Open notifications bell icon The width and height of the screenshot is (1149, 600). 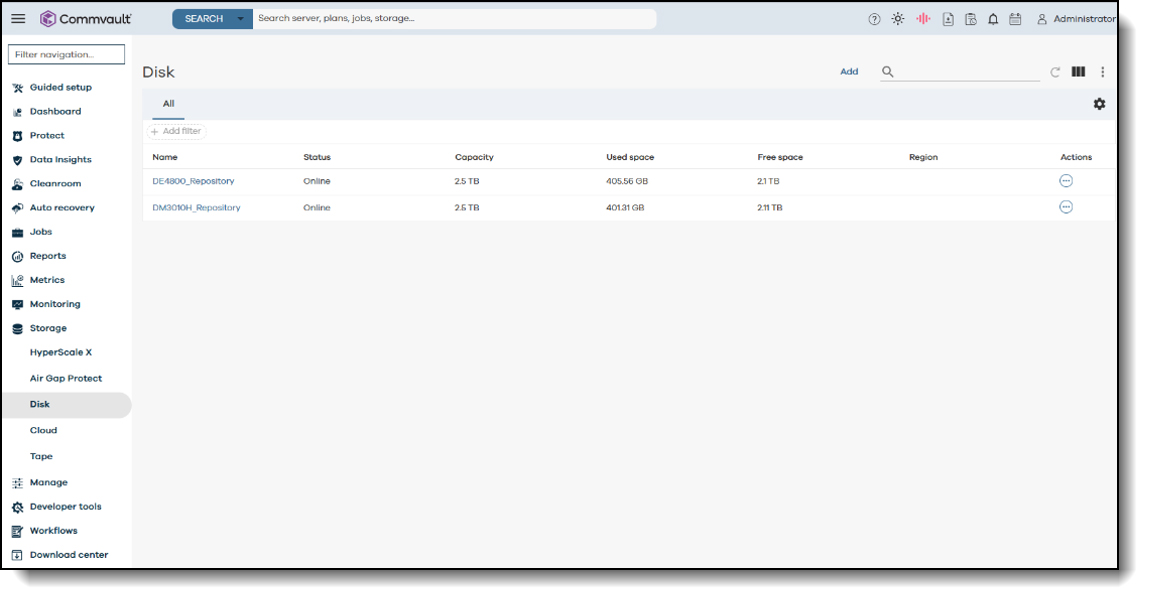pos(993,19)
